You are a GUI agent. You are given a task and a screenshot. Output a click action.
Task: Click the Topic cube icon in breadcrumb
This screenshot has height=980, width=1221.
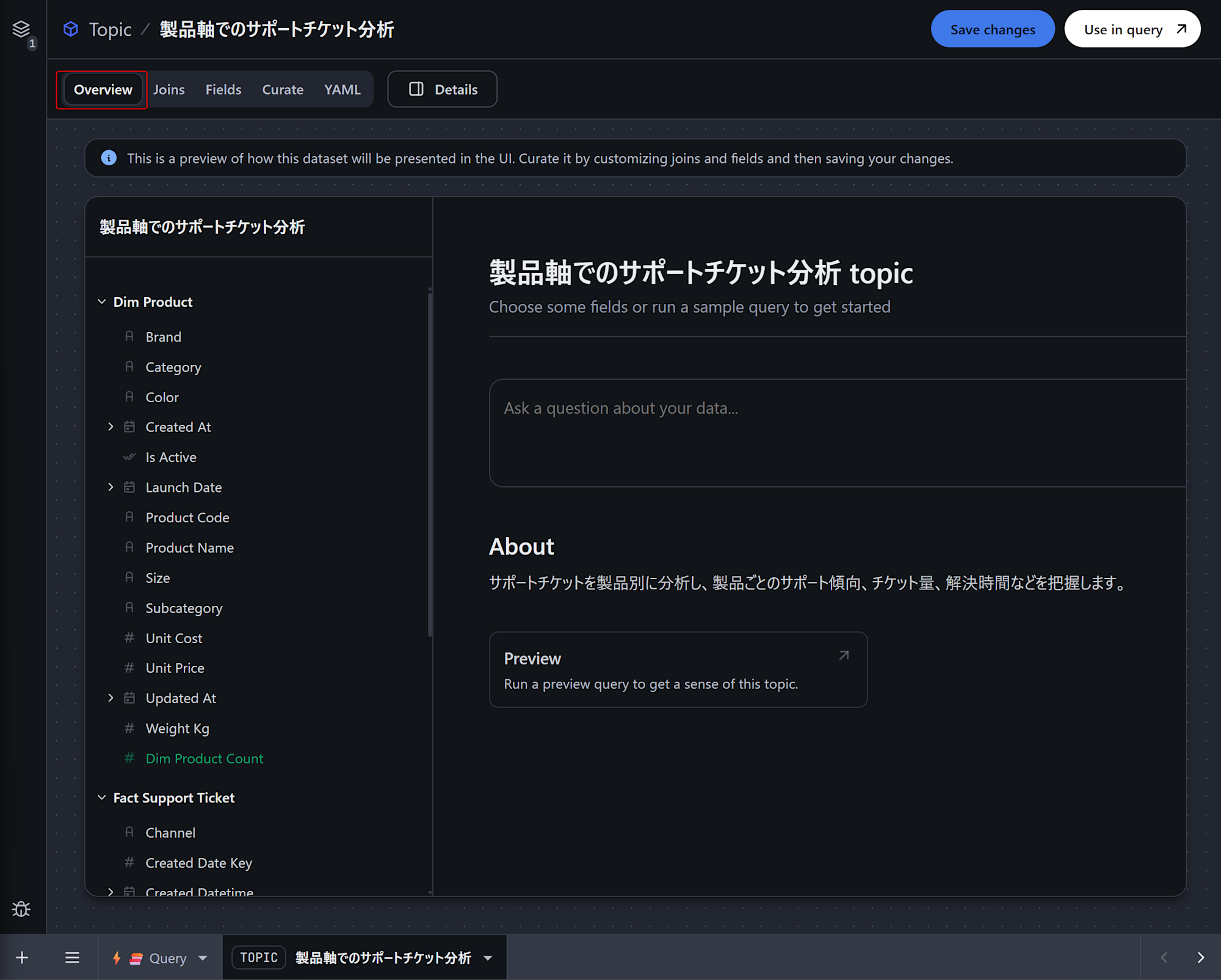[71, 29]
